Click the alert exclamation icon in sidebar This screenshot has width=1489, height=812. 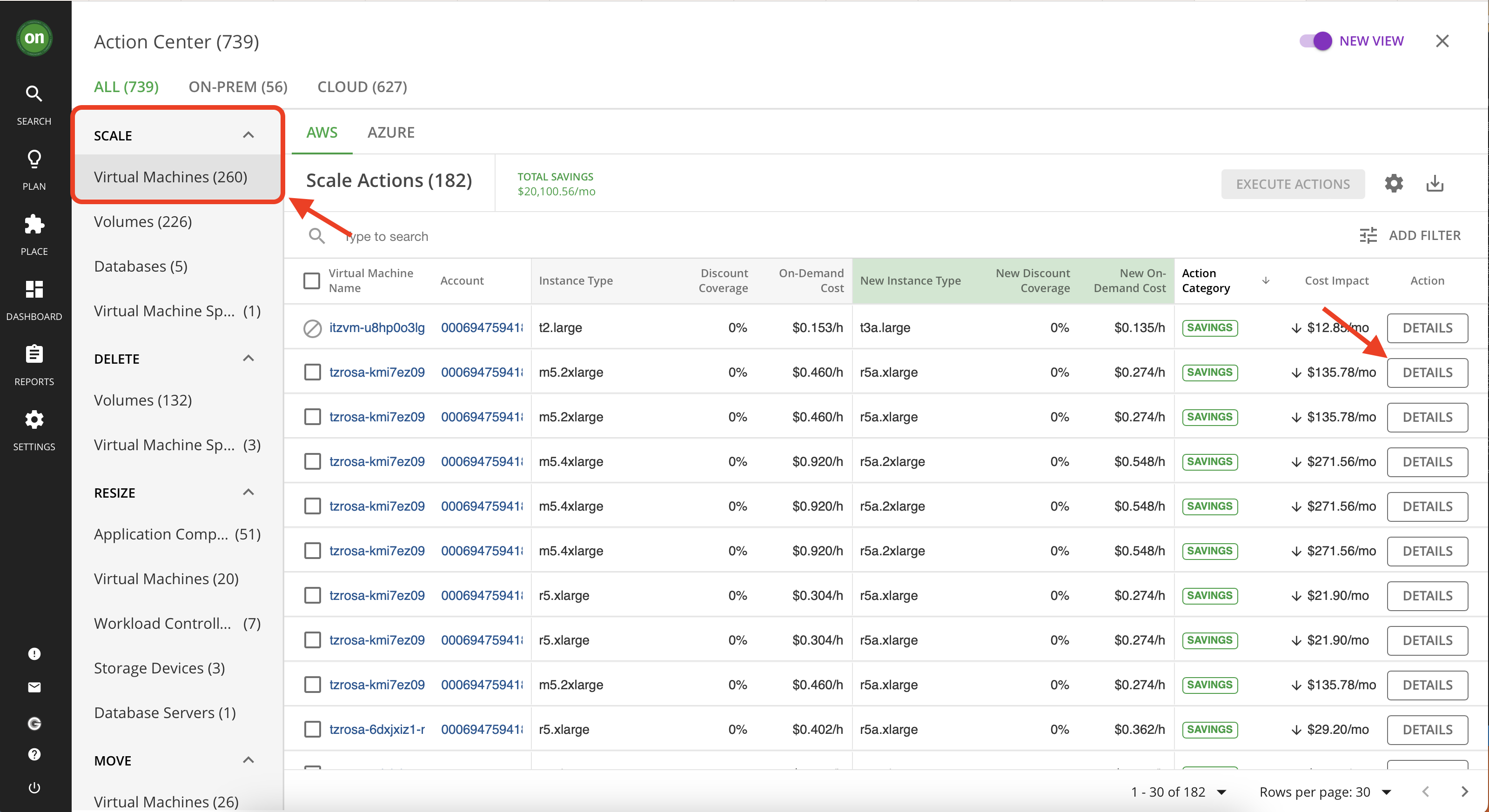(x=34, y=654)
